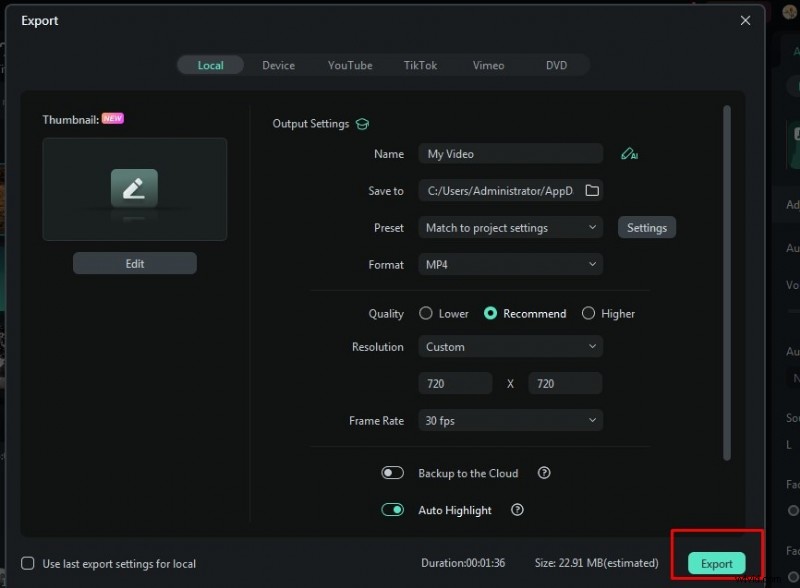Enable Backup to the Cloud toggle
The width and height of the screenshot is (800, 588).
click(x=392, y=473)
